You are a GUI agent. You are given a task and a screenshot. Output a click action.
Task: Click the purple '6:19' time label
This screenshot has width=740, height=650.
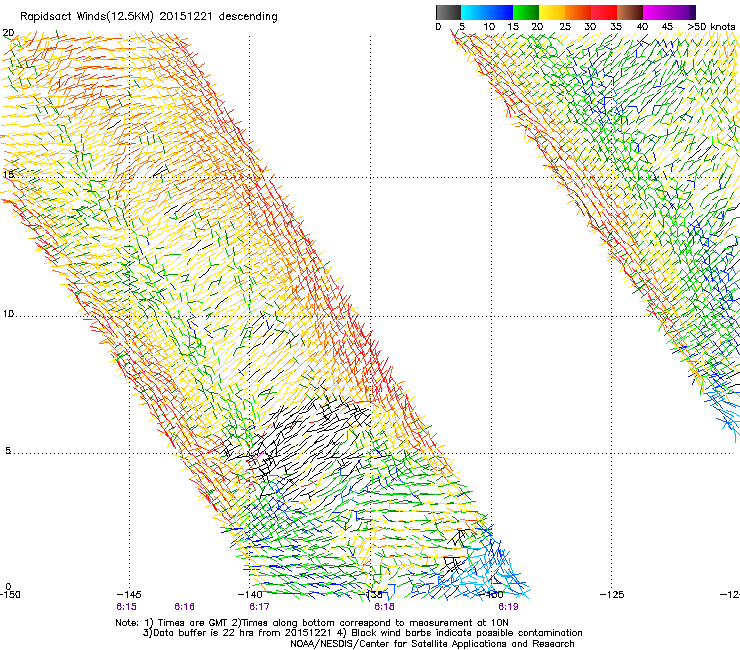coord(508,607)
